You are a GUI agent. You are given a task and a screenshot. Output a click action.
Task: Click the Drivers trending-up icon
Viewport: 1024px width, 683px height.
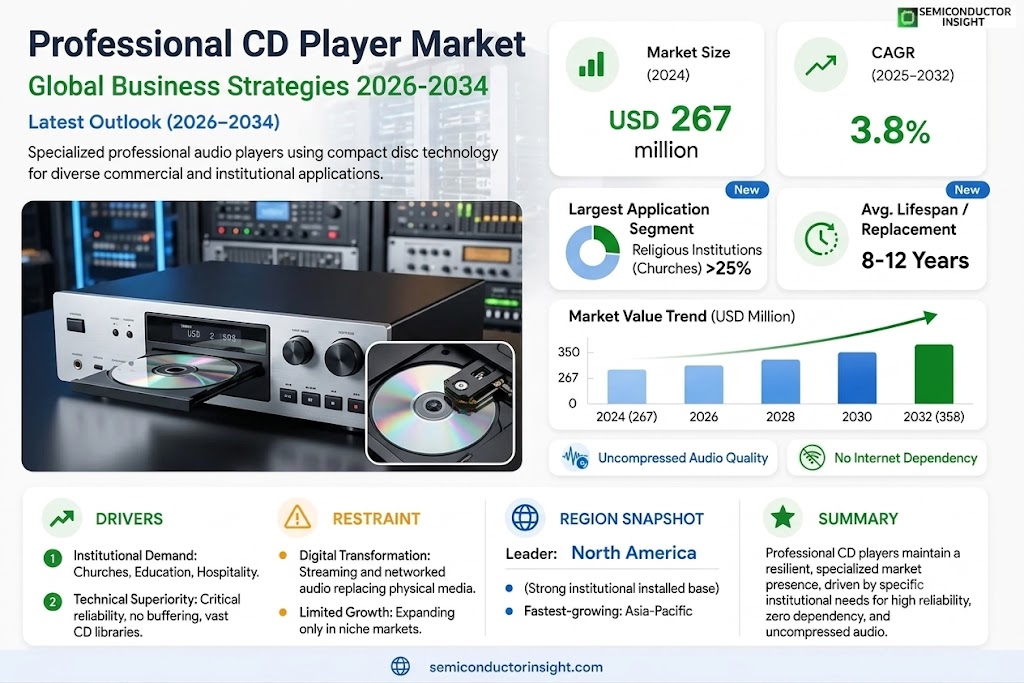click(x=62, y=518)
